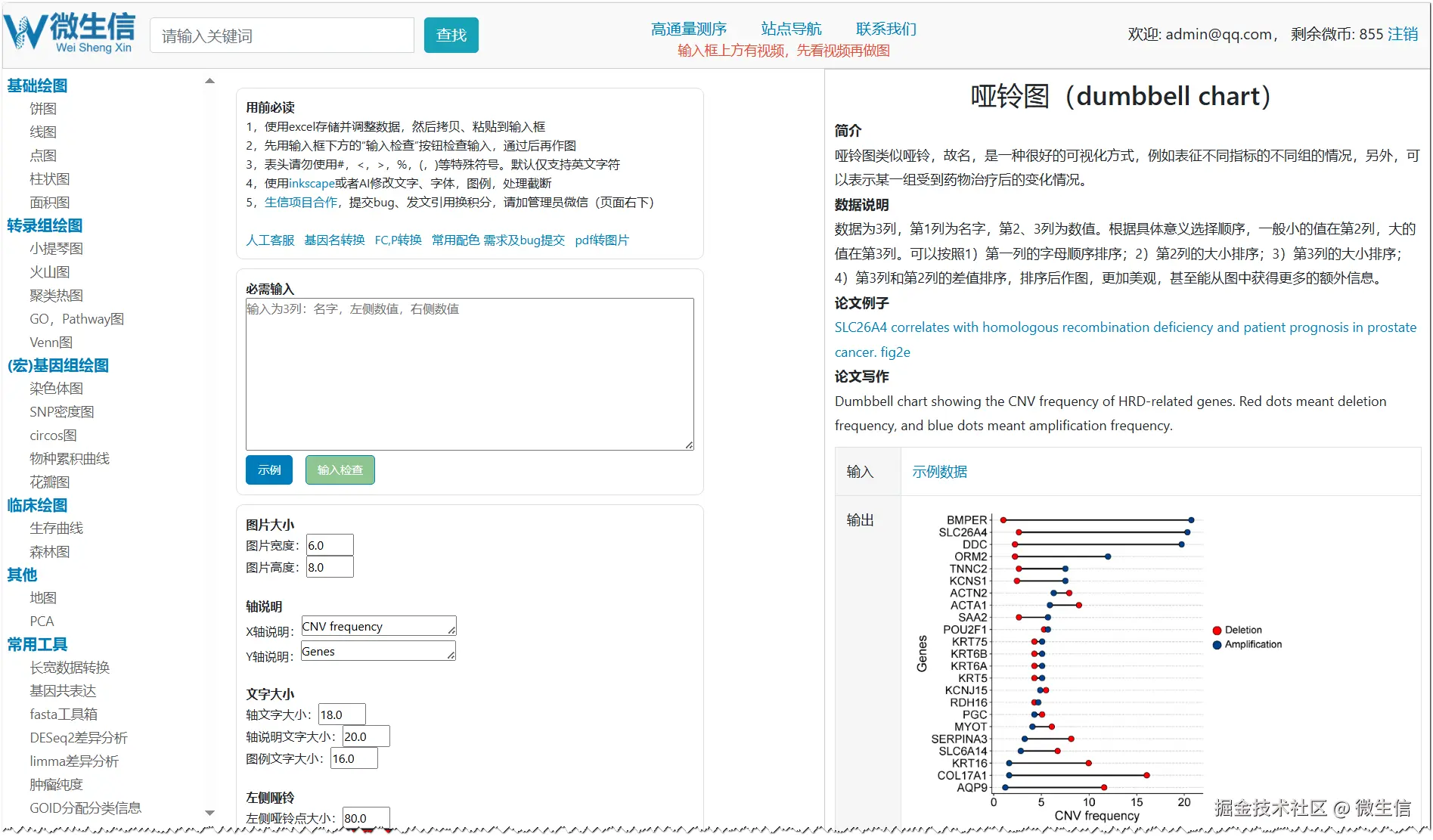Click the 注销 logout link
The image size is (1433, 840).
click(1403, 34)
